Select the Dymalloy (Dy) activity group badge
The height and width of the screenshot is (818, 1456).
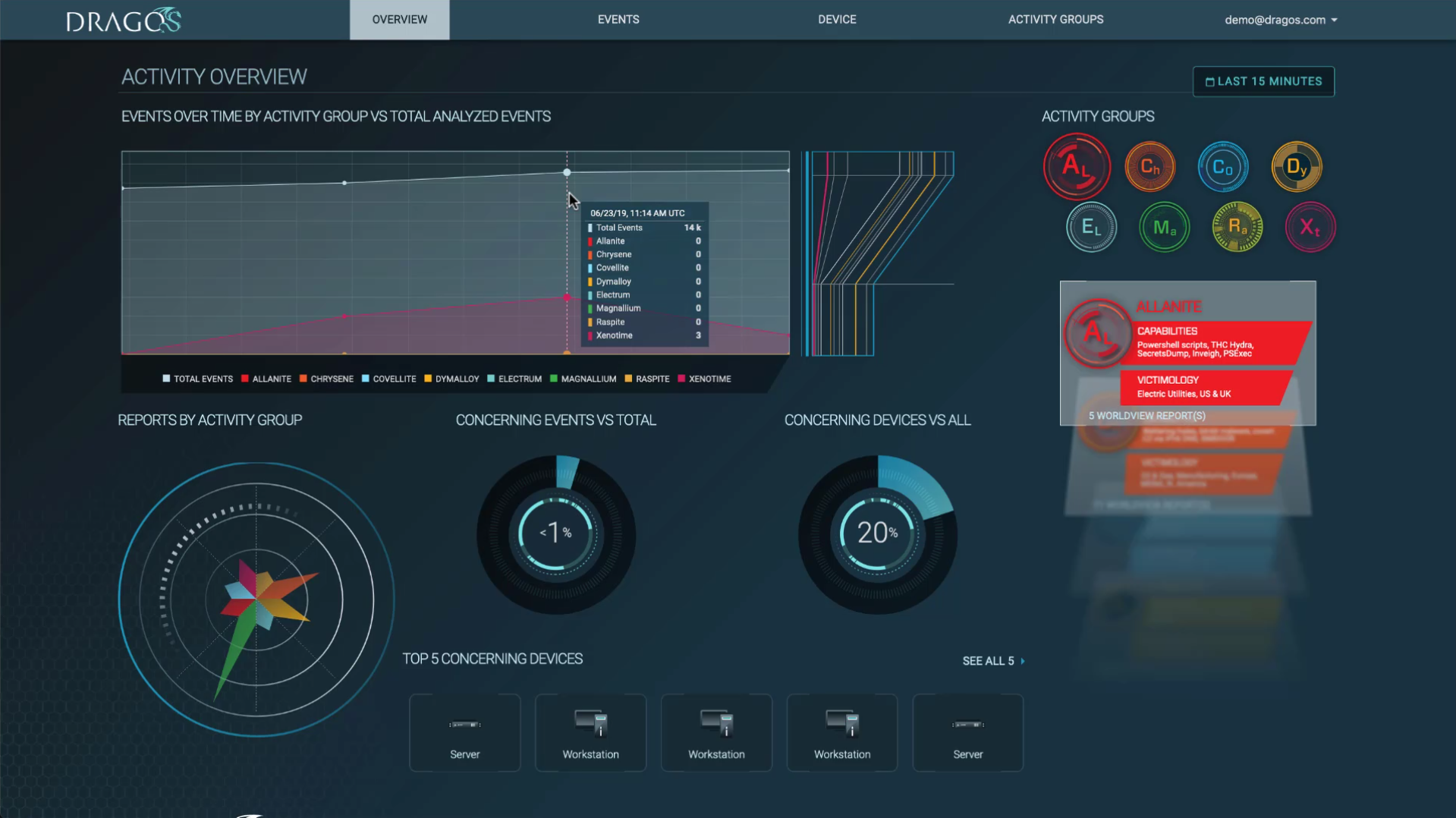click(1296, 166)
